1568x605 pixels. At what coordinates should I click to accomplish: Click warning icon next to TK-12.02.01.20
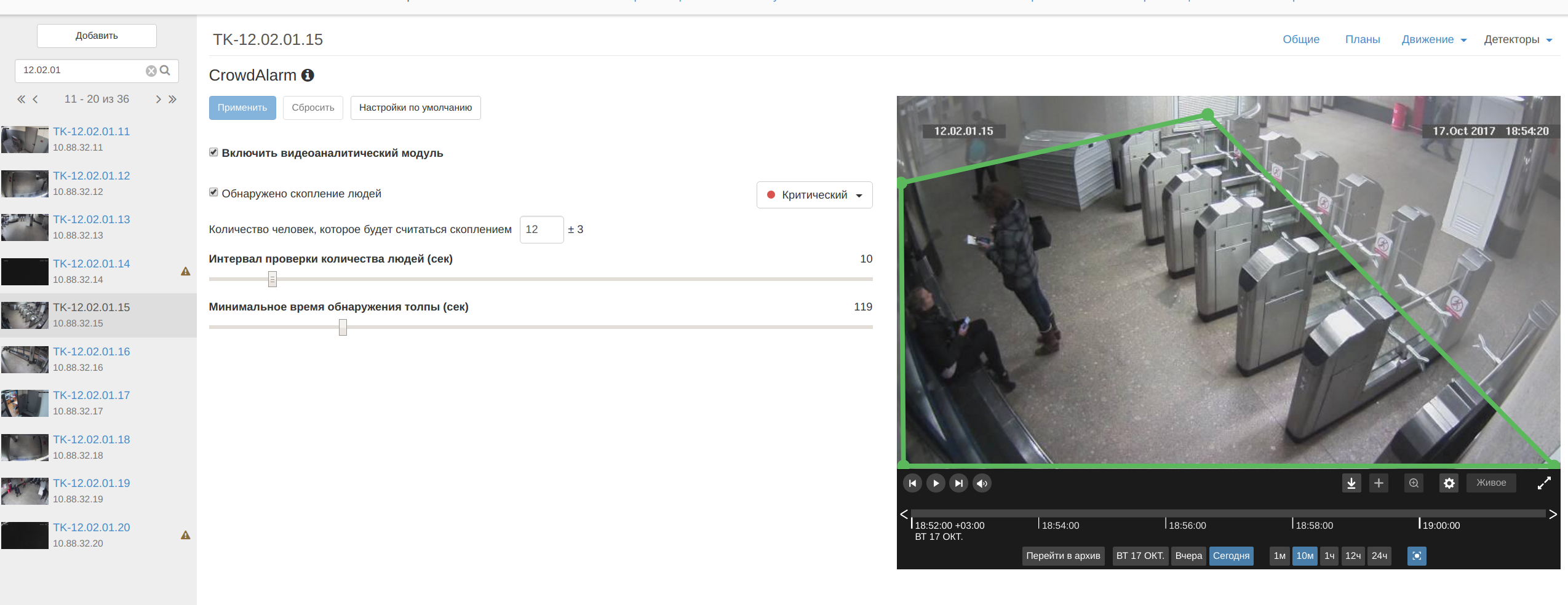tap(185, 535)
